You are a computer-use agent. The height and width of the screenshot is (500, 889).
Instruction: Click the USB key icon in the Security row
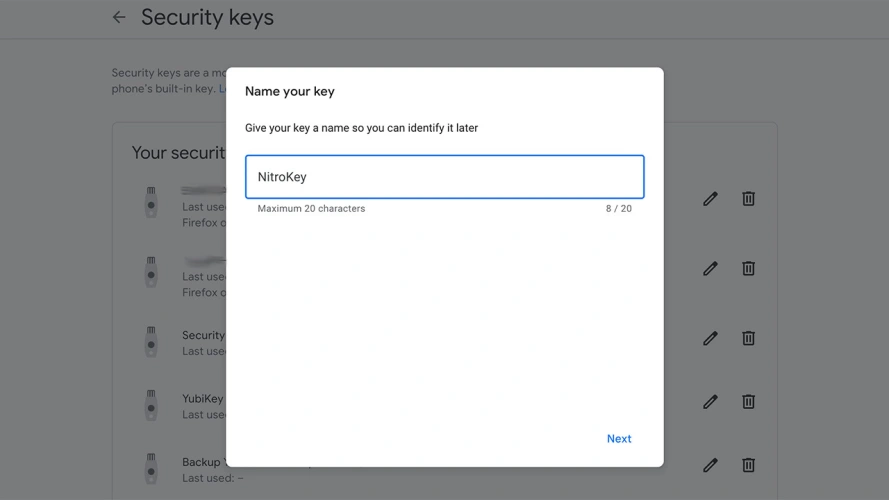click(151, 341)
